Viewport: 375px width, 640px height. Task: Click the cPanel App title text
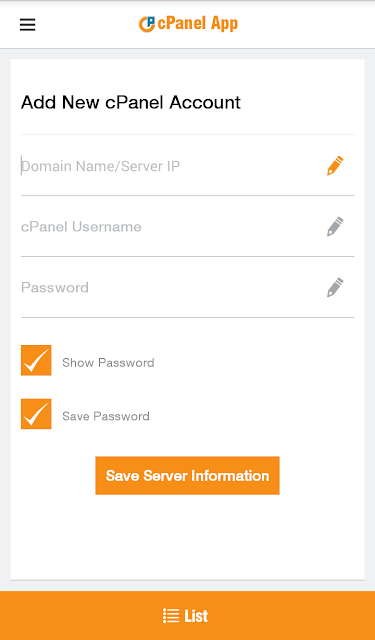tap(197, 24)
